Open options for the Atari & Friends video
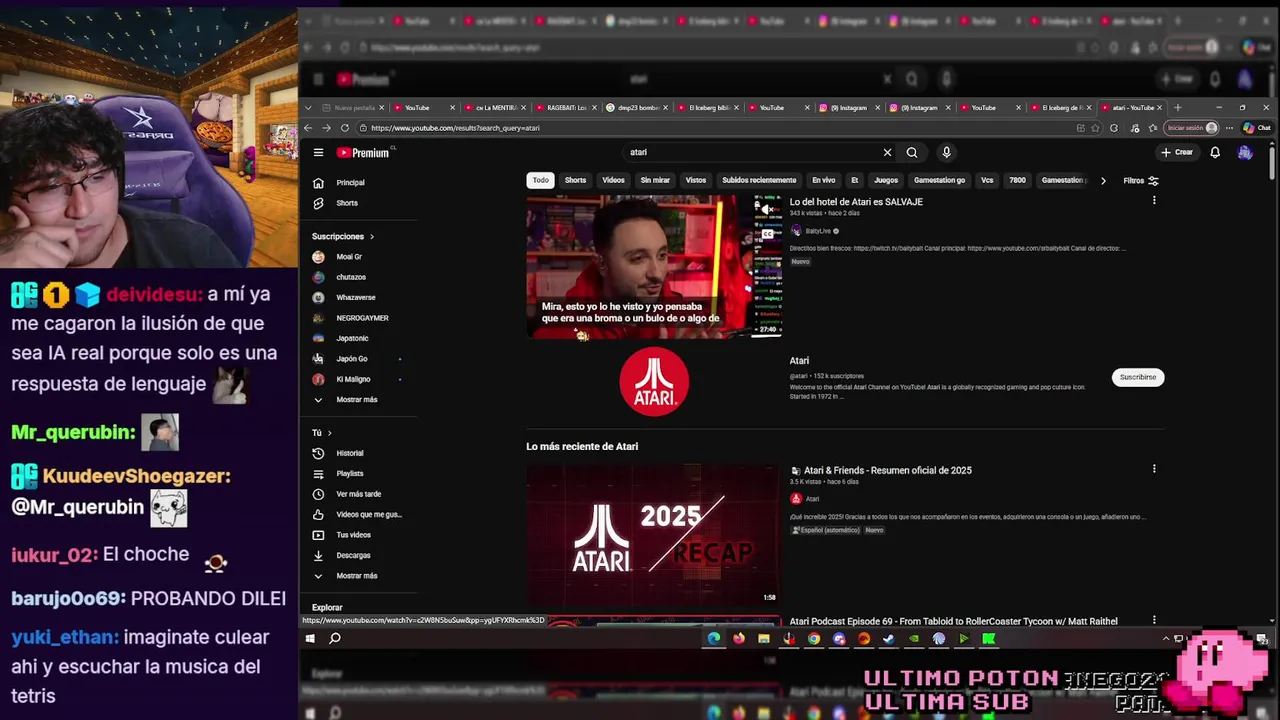The height and width of the screenshot is (720, 1280). [x=1154, y=469]
